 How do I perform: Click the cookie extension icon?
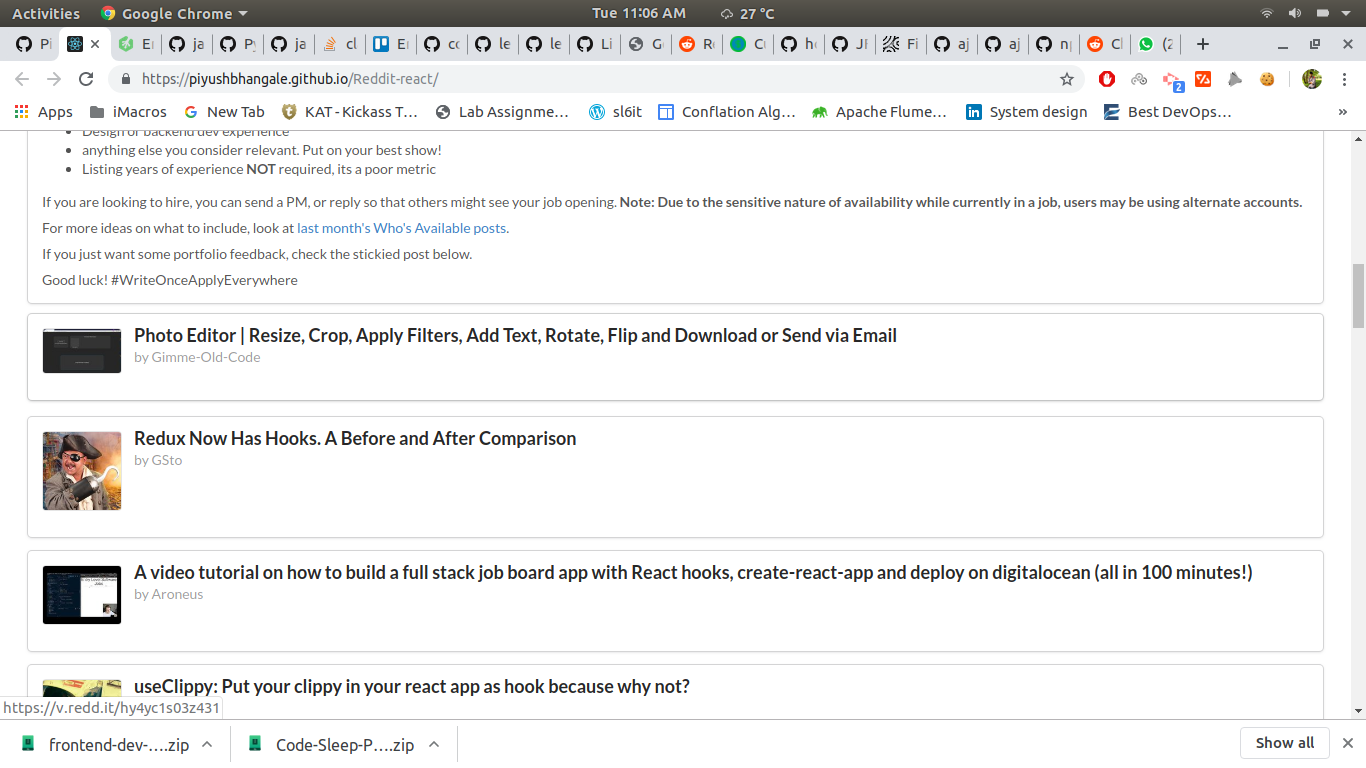(x=1267, y=79)
